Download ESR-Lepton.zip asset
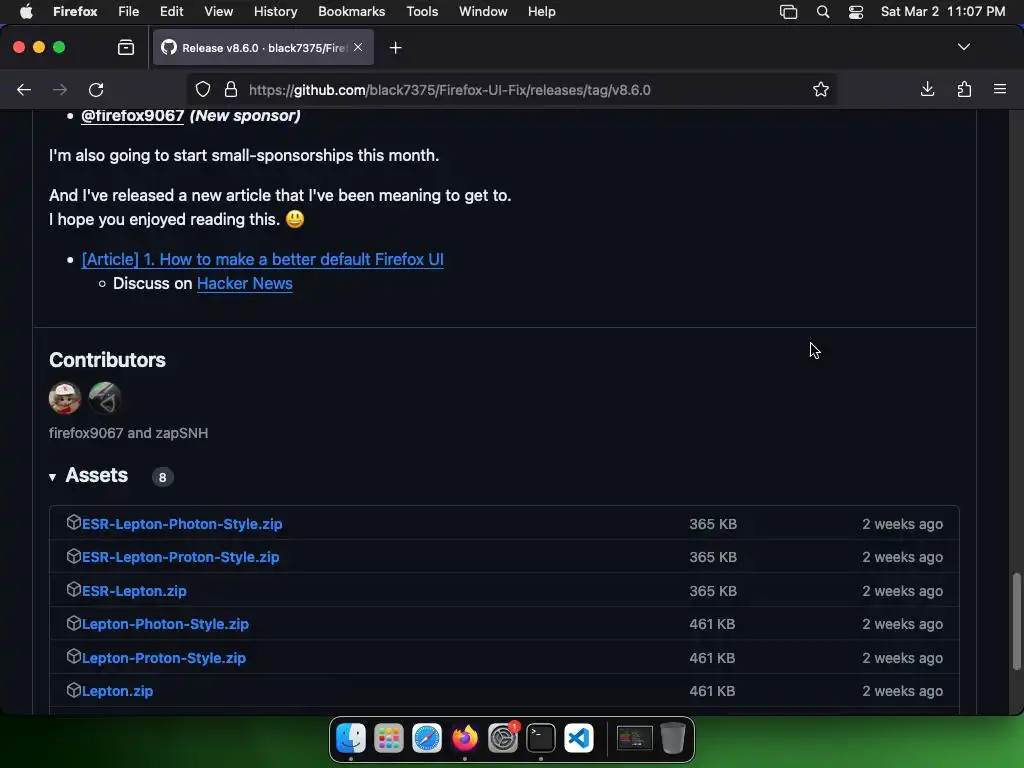Image resolution: width=1024 pixels, height=768 pixels. tap(134, 591)
